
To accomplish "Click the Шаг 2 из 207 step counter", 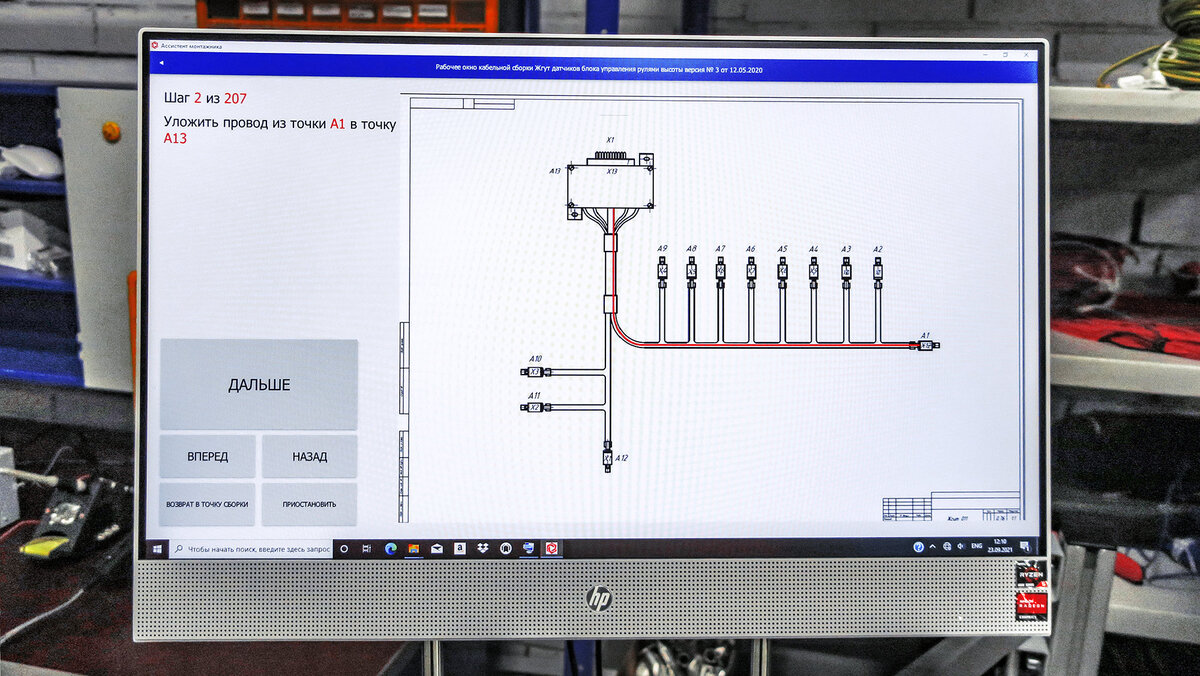I will [205, 98].
